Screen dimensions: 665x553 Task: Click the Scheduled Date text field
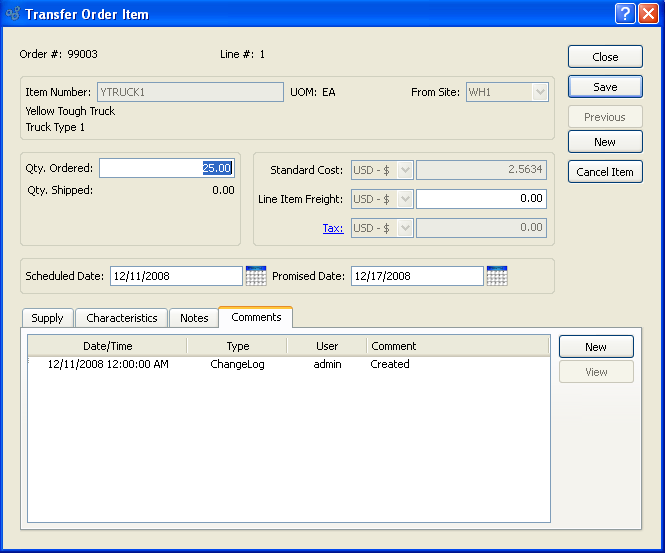175,276
